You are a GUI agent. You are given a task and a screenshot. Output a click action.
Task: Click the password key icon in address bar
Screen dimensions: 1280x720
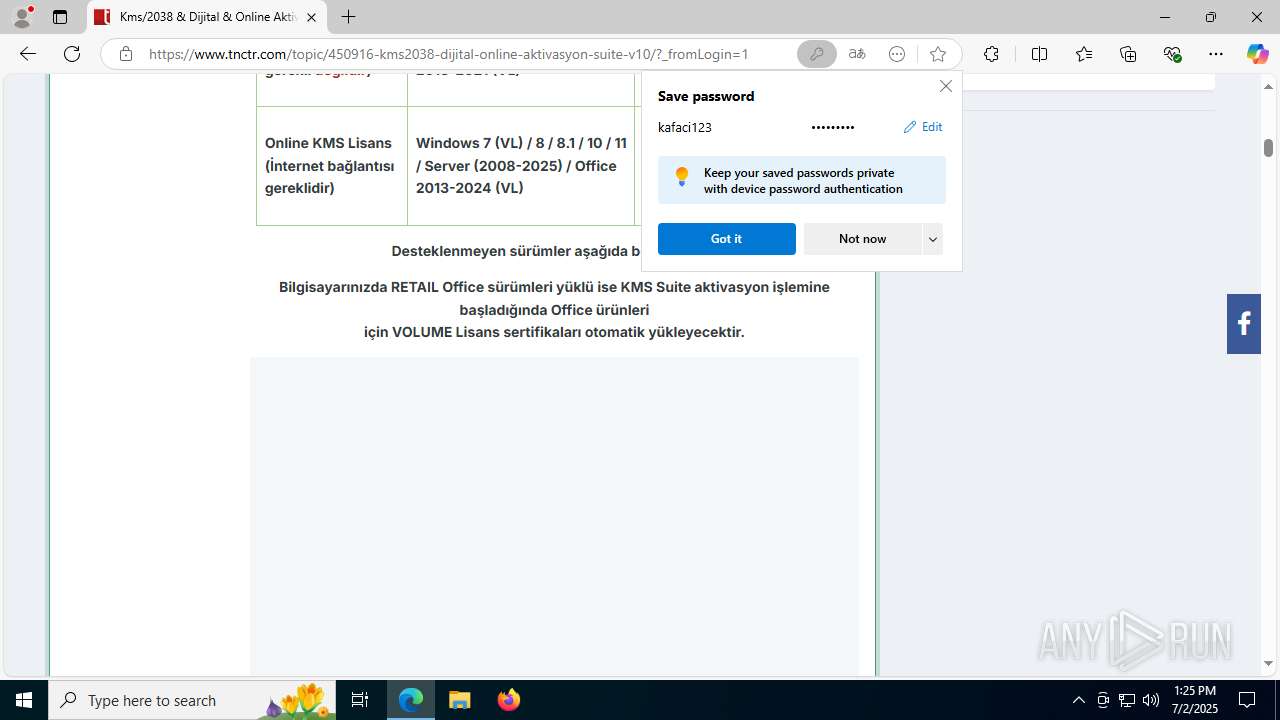click(x=817, y=54)
